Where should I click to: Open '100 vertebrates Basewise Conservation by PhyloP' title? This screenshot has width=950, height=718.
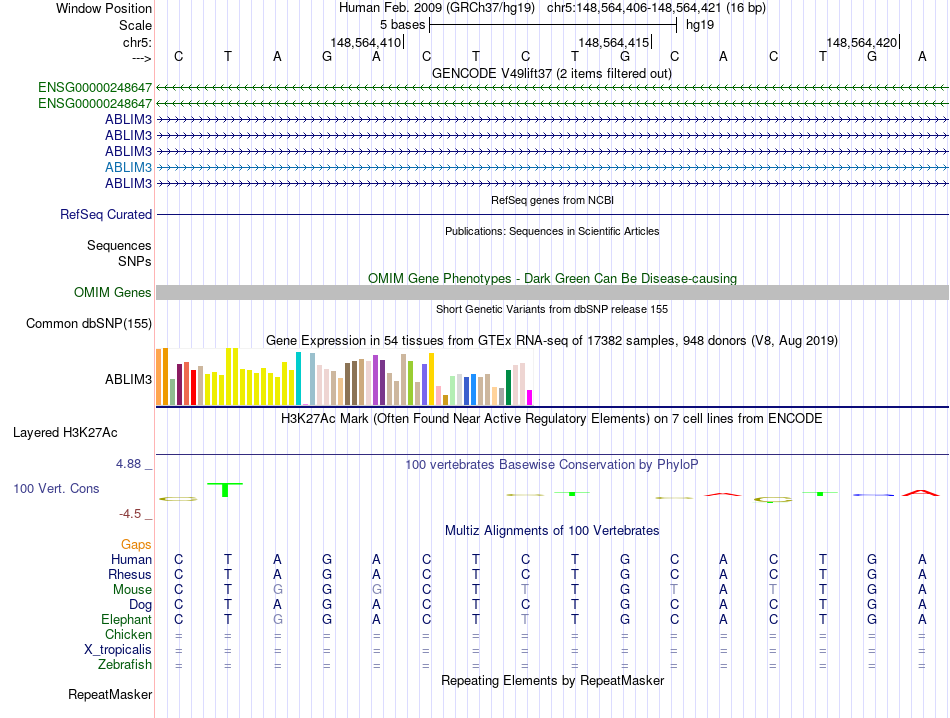tap(552, 465)
